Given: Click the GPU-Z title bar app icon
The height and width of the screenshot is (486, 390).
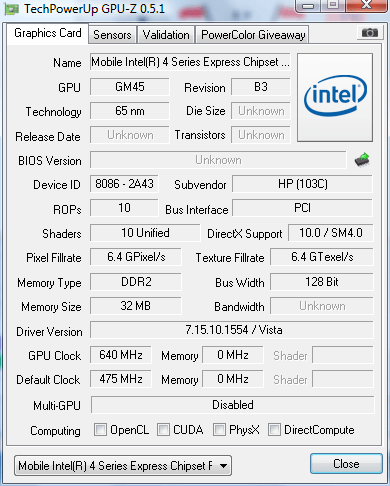Looking at the screenshot, I should point(12,9).
